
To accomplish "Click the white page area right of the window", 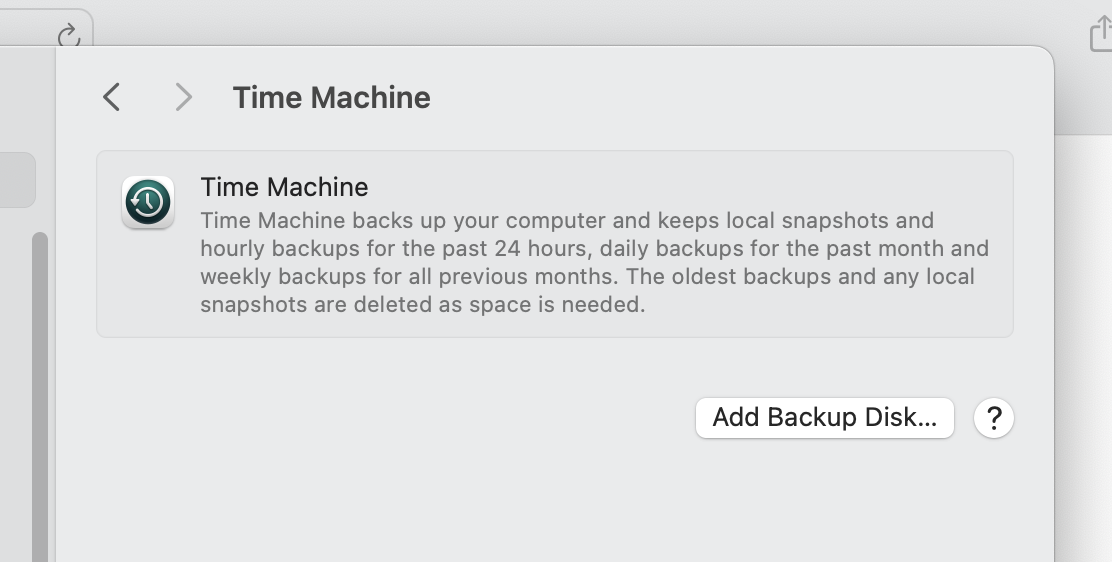I will [1083, 348].
